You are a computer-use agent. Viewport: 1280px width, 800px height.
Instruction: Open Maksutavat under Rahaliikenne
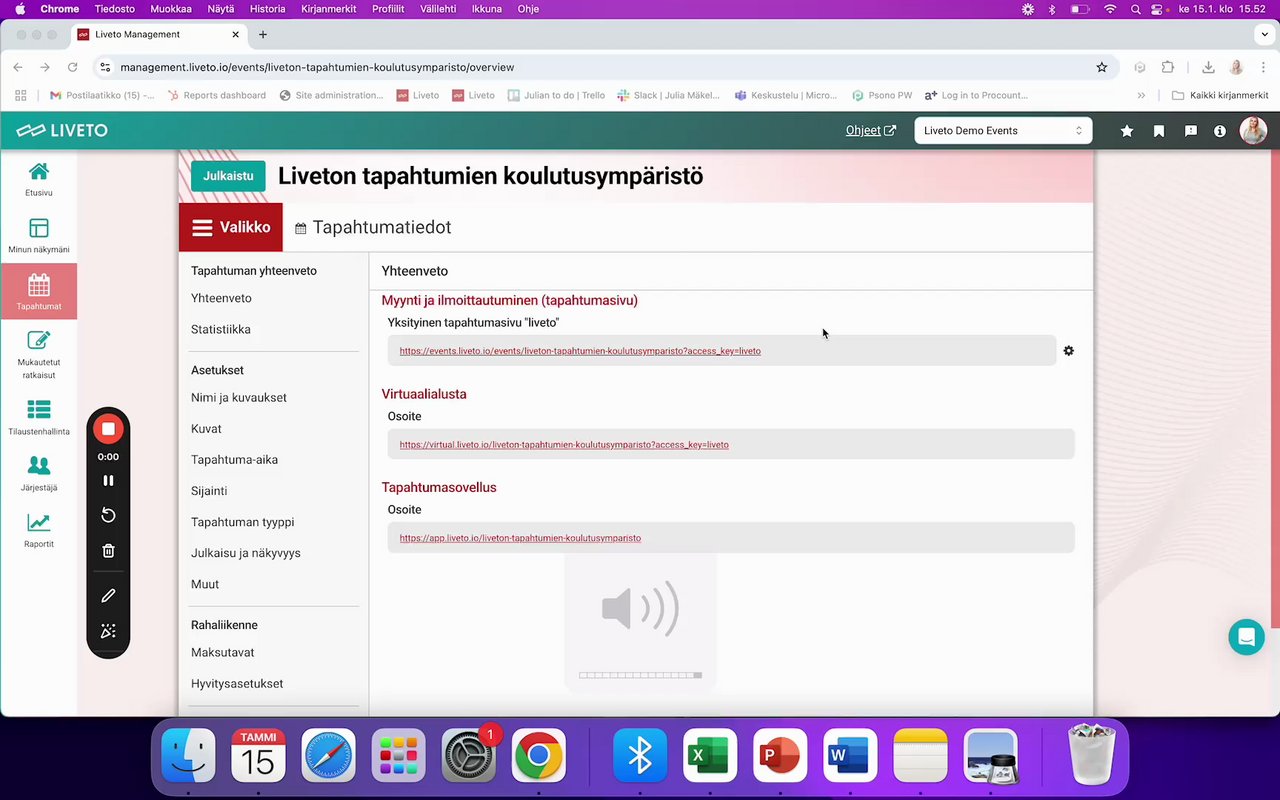point(223,653)
